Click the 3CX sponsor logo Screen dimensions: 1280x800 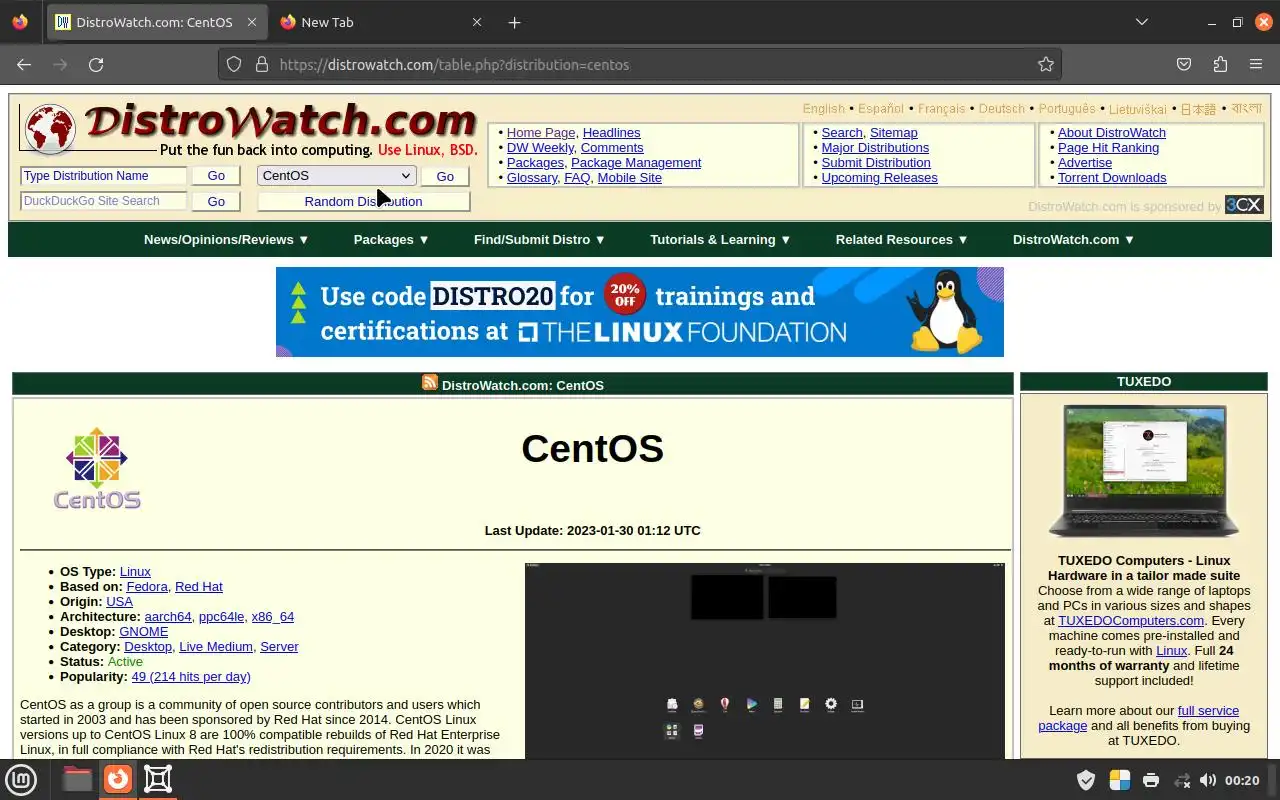[x=1244, y=205]
